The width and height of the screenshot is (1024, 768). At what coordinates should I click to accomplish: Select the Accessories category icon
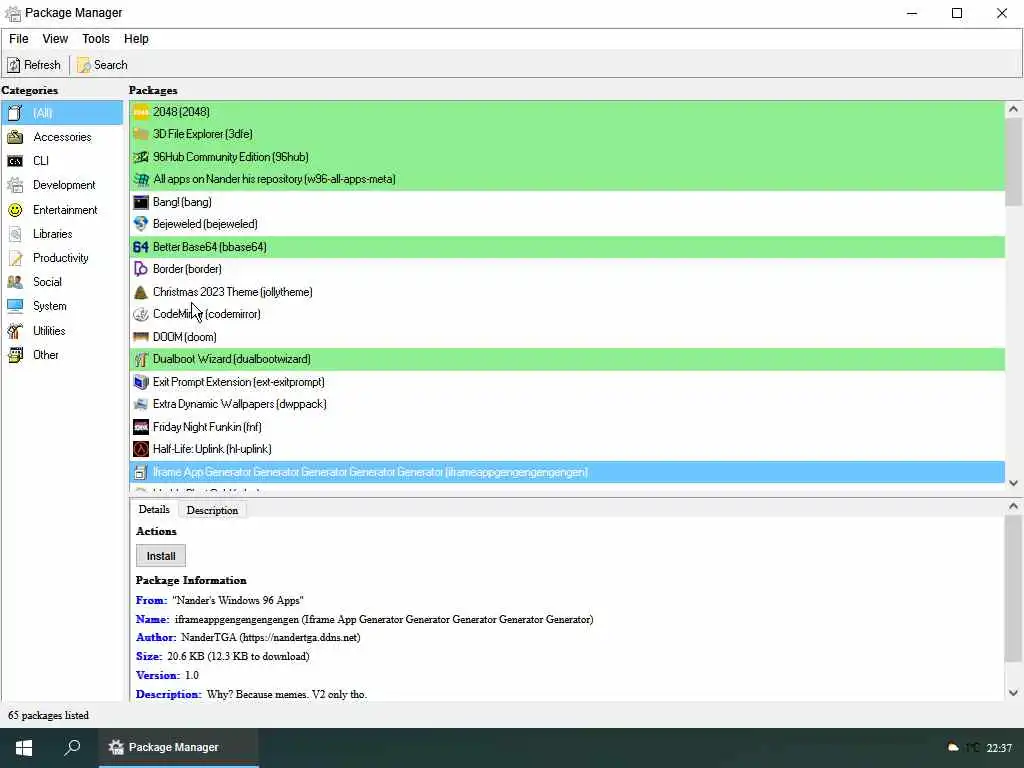click(15, 137)
